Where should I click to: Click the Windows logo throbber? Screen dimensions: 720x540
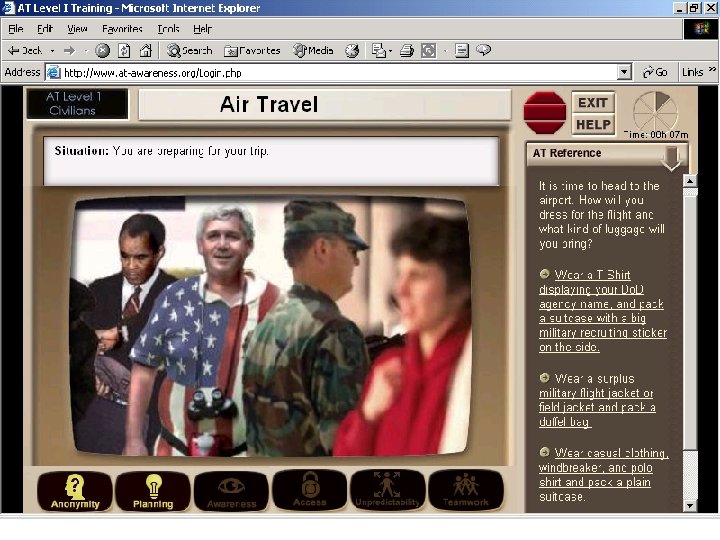pyautogui.click(x=701, y=29)
